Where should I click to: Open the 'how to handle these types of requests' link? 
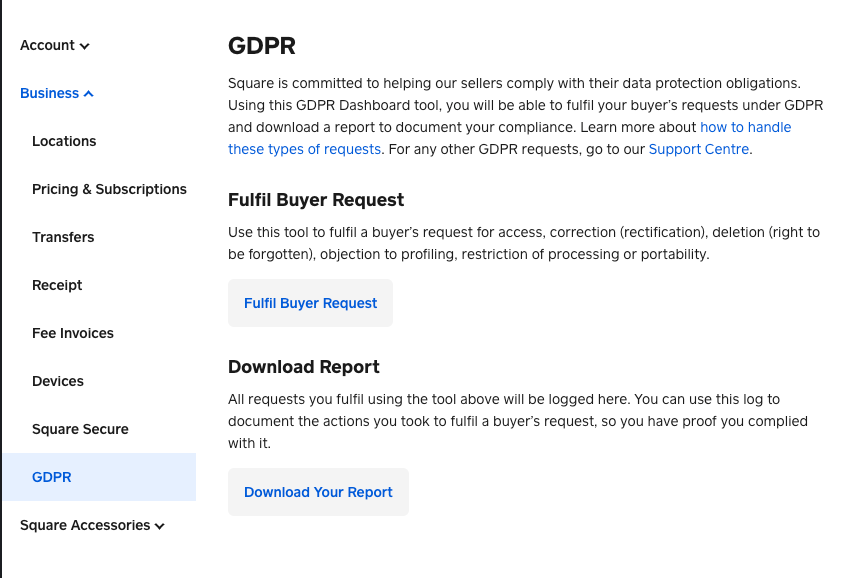745,127
